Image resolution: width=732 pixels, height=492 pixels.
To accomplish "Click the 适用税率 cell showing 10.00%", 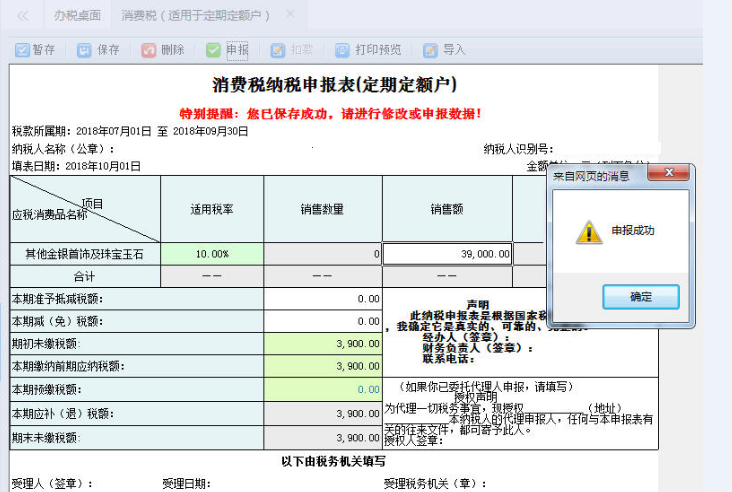I will pyautogui.click(x=212, y=254).
